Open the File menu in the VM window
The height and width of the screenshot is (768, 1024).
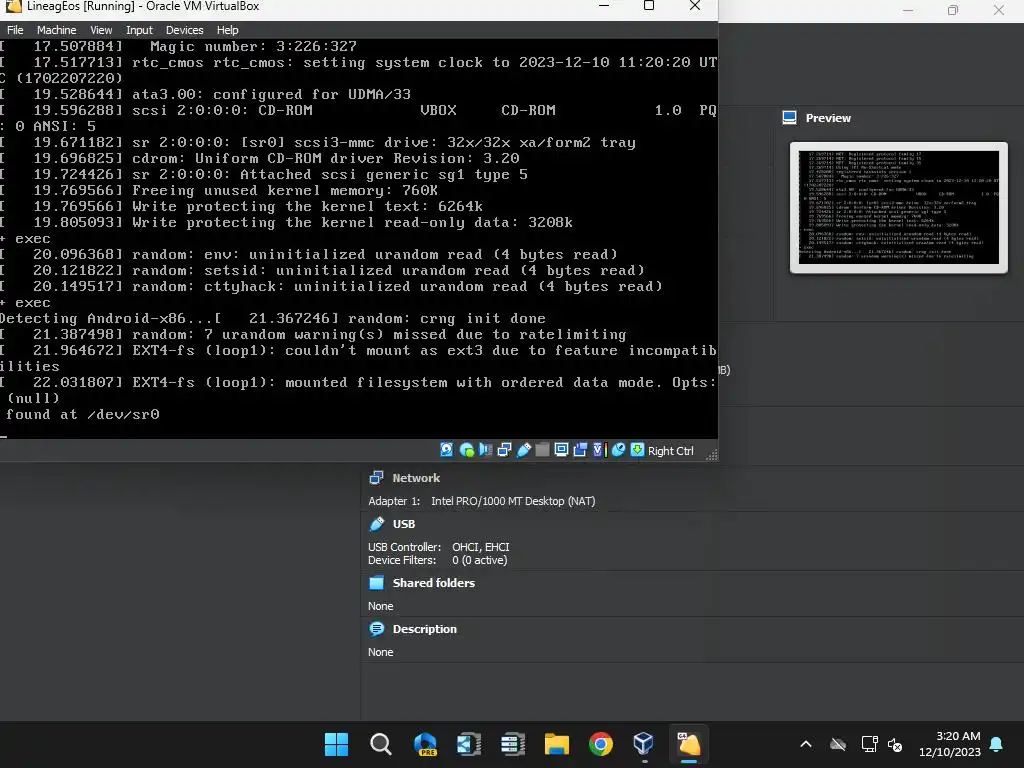pyautogui.click(x=15, y=30)
